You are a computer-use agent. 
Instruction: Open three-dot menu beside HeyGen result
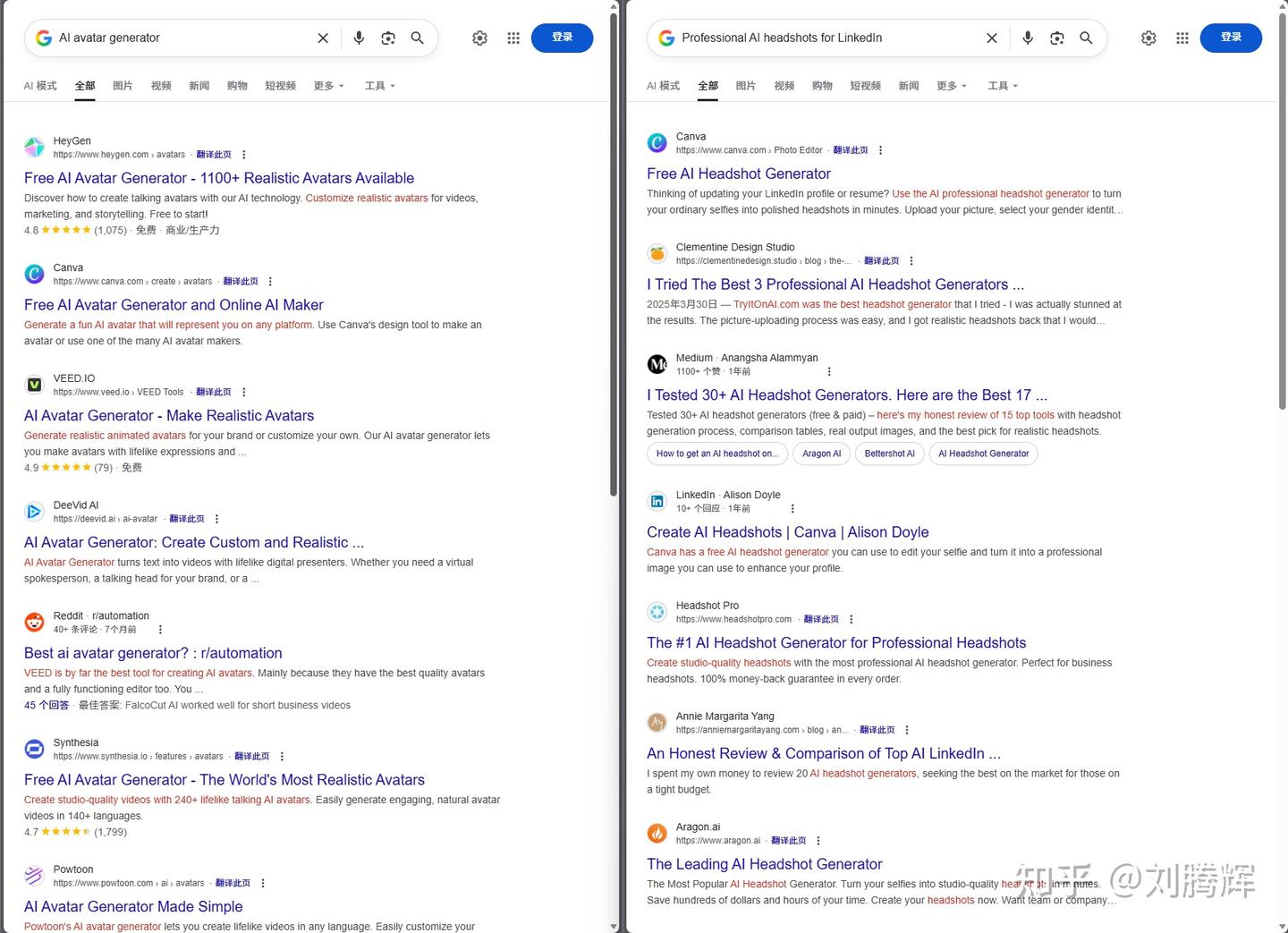(x=244, y=155)
